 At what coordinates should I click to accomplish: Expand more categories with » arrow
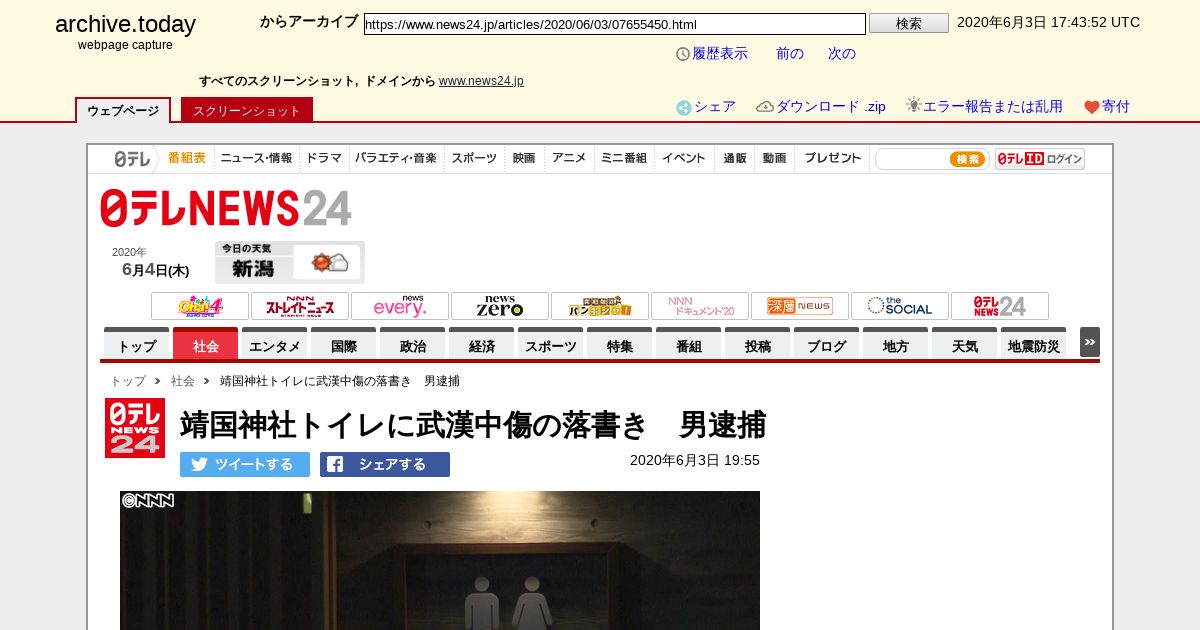tap(1090, 342)
